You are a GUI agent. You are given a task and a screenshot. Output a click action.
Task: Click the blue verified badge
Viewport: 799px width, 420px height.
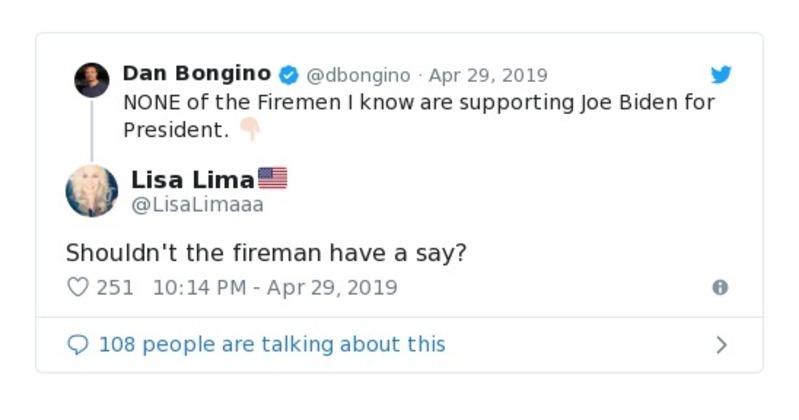288,75
